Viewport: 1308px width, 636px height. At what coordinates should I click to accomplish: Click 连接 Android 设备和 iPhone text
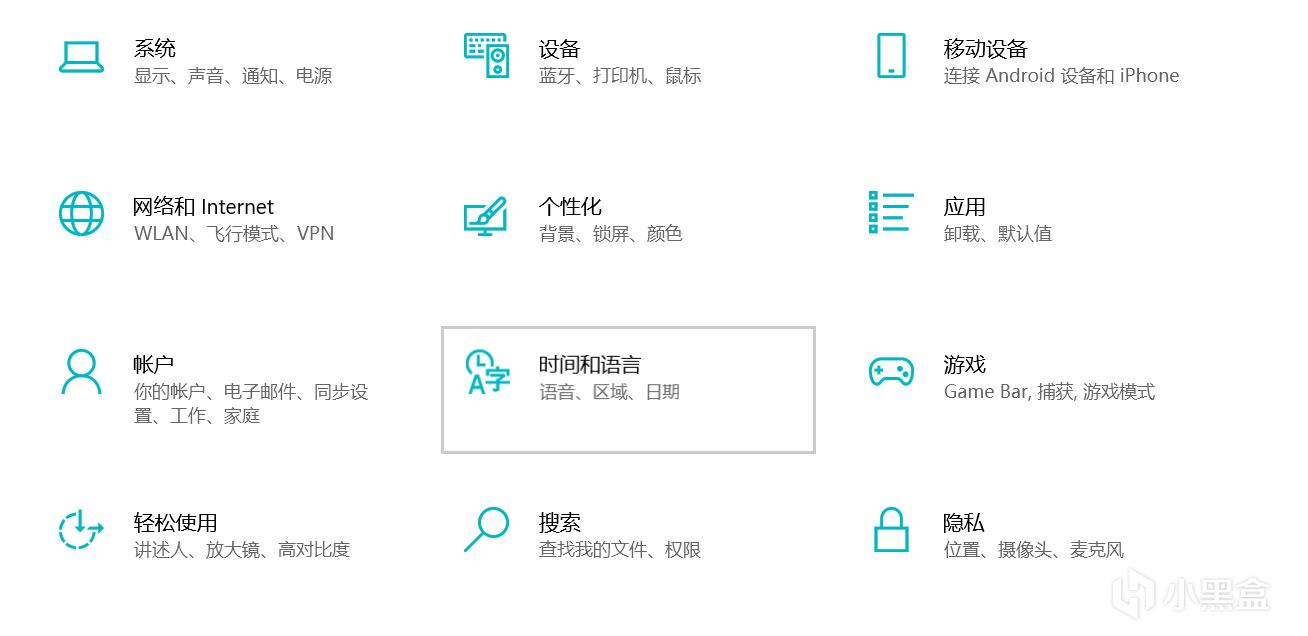[1062, 76]
